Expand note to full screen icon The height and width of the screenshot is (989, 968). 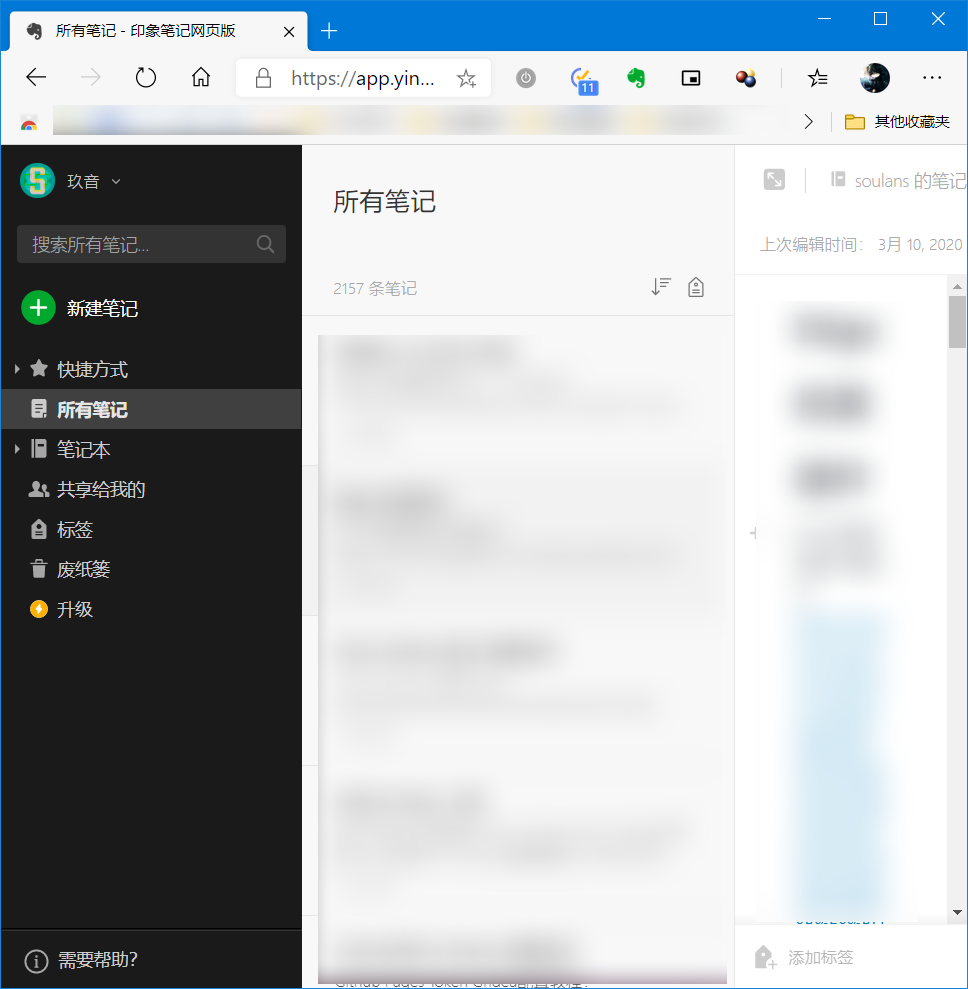click(x=774, y=180)
